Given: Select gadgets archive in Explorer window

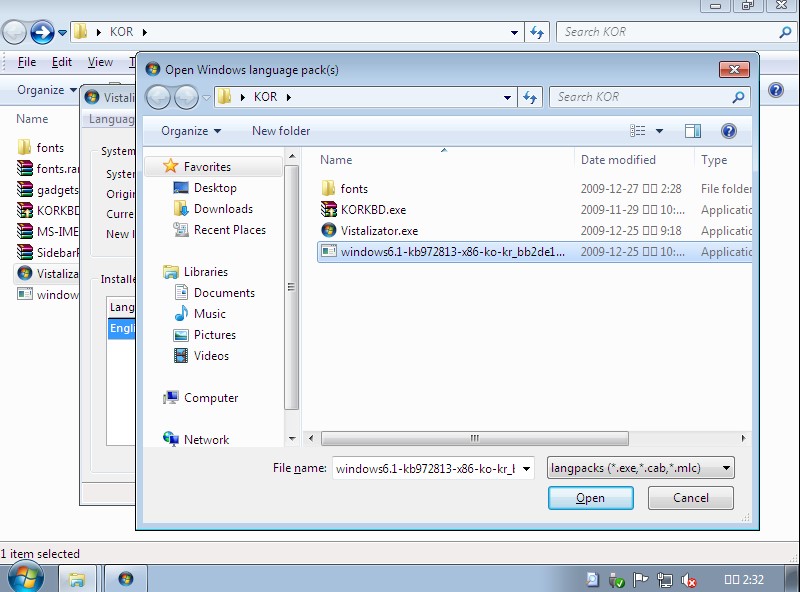Looking at the screenshot, I should coord(47,189).
